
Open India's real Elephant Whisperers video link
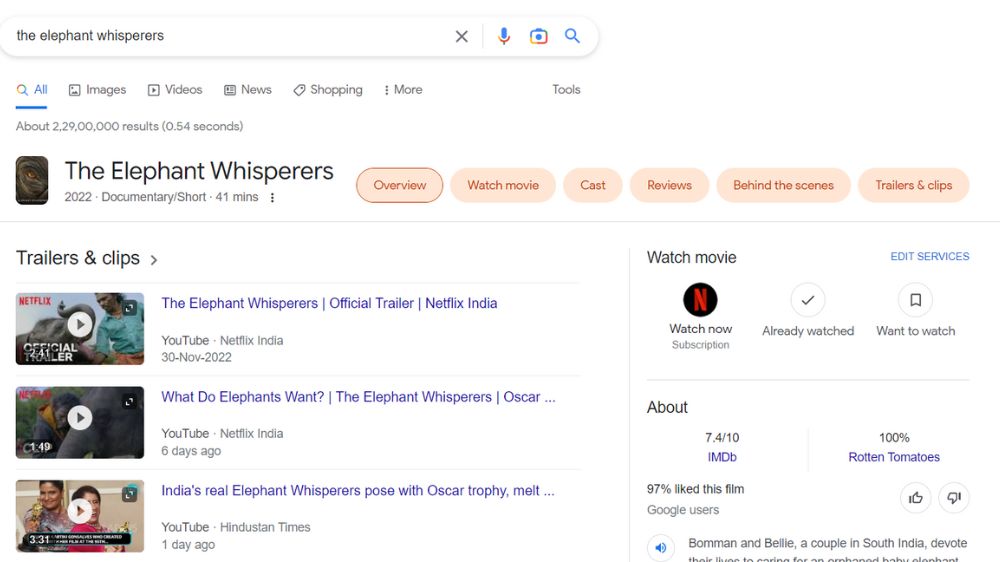tap(358, 491)
